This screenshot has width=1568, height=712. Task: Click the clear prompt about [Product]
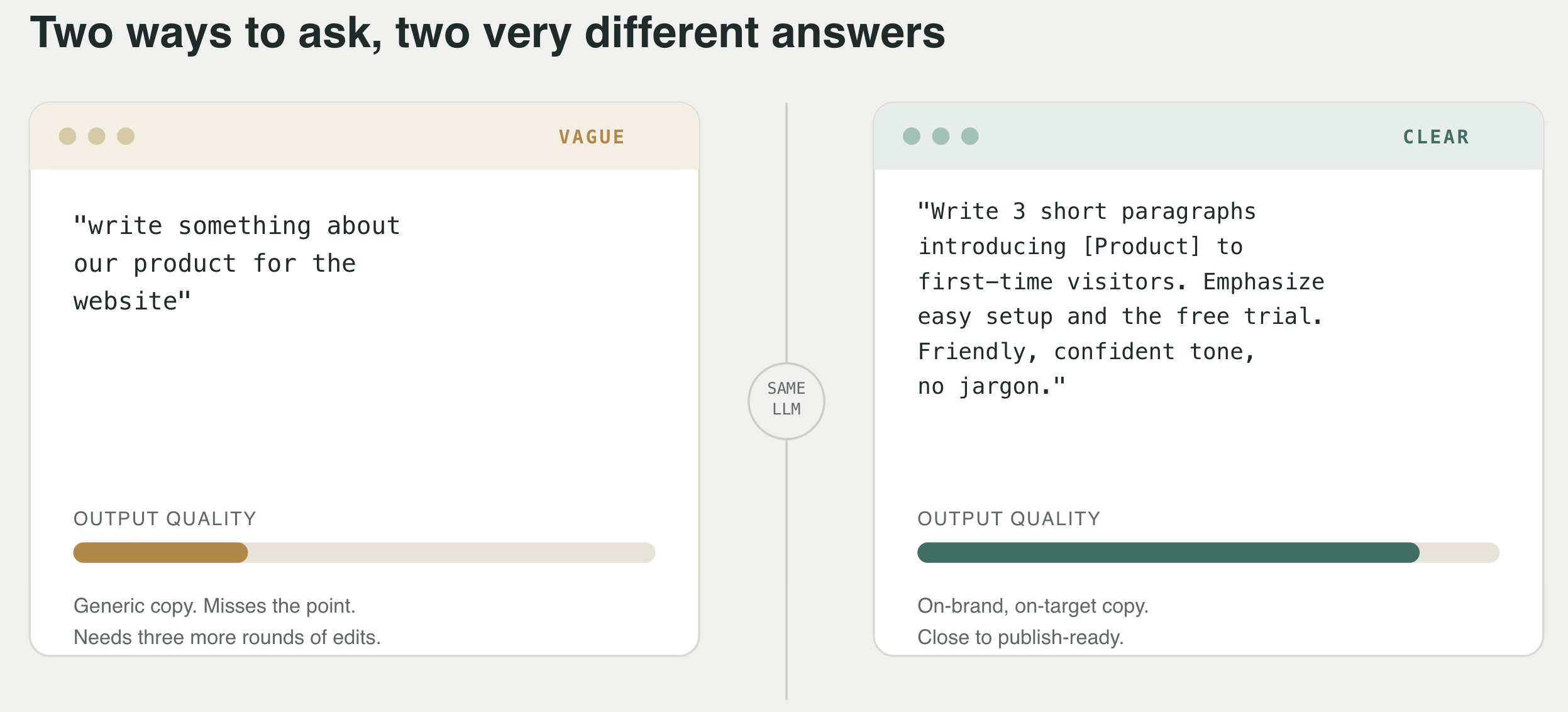coord(1121,299)
